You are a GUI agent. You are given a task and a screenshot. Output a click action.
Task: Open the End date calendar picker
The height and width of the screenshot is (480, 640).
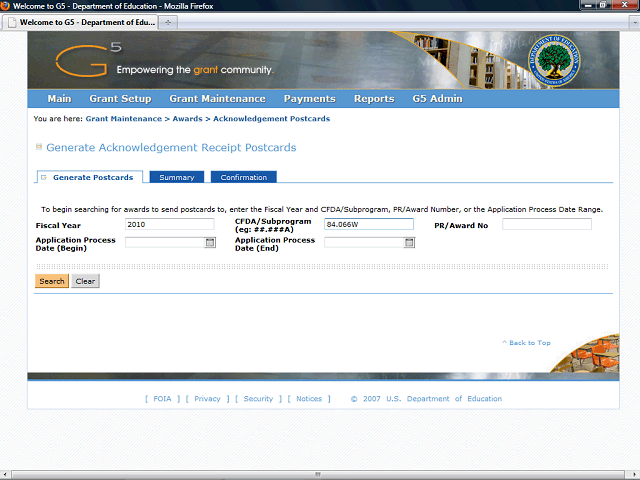pos(409,242)
